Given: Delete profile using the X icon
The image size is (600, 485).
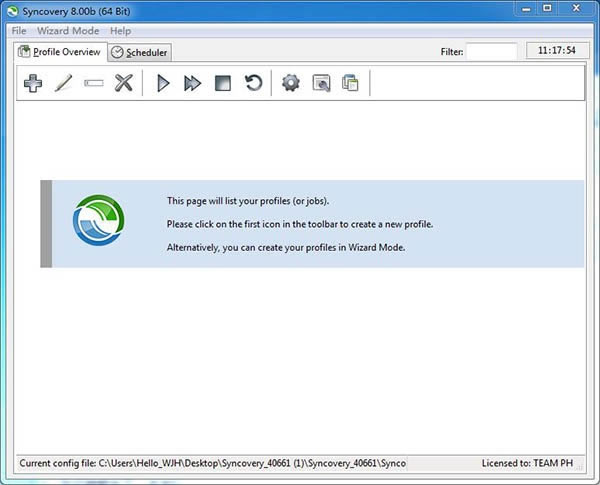Looking at the screenshot, I should [x=124, y=83].
